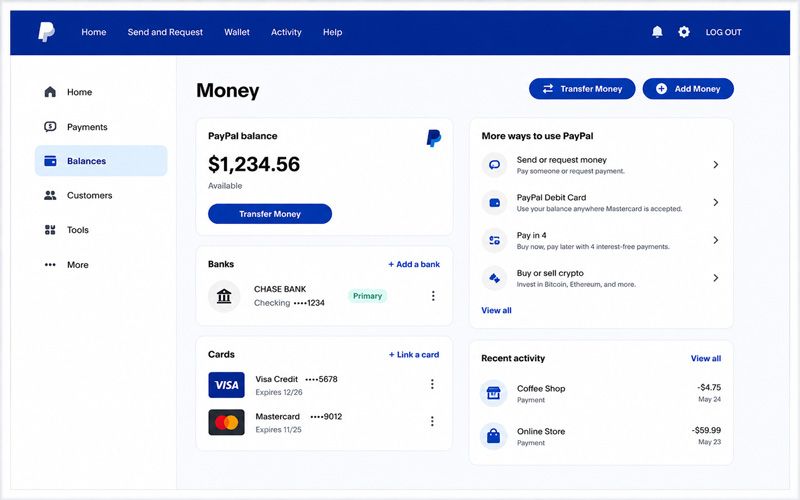Open Chase Bank options menu
Screen dimensions: 800x500
tap(433, 296)
